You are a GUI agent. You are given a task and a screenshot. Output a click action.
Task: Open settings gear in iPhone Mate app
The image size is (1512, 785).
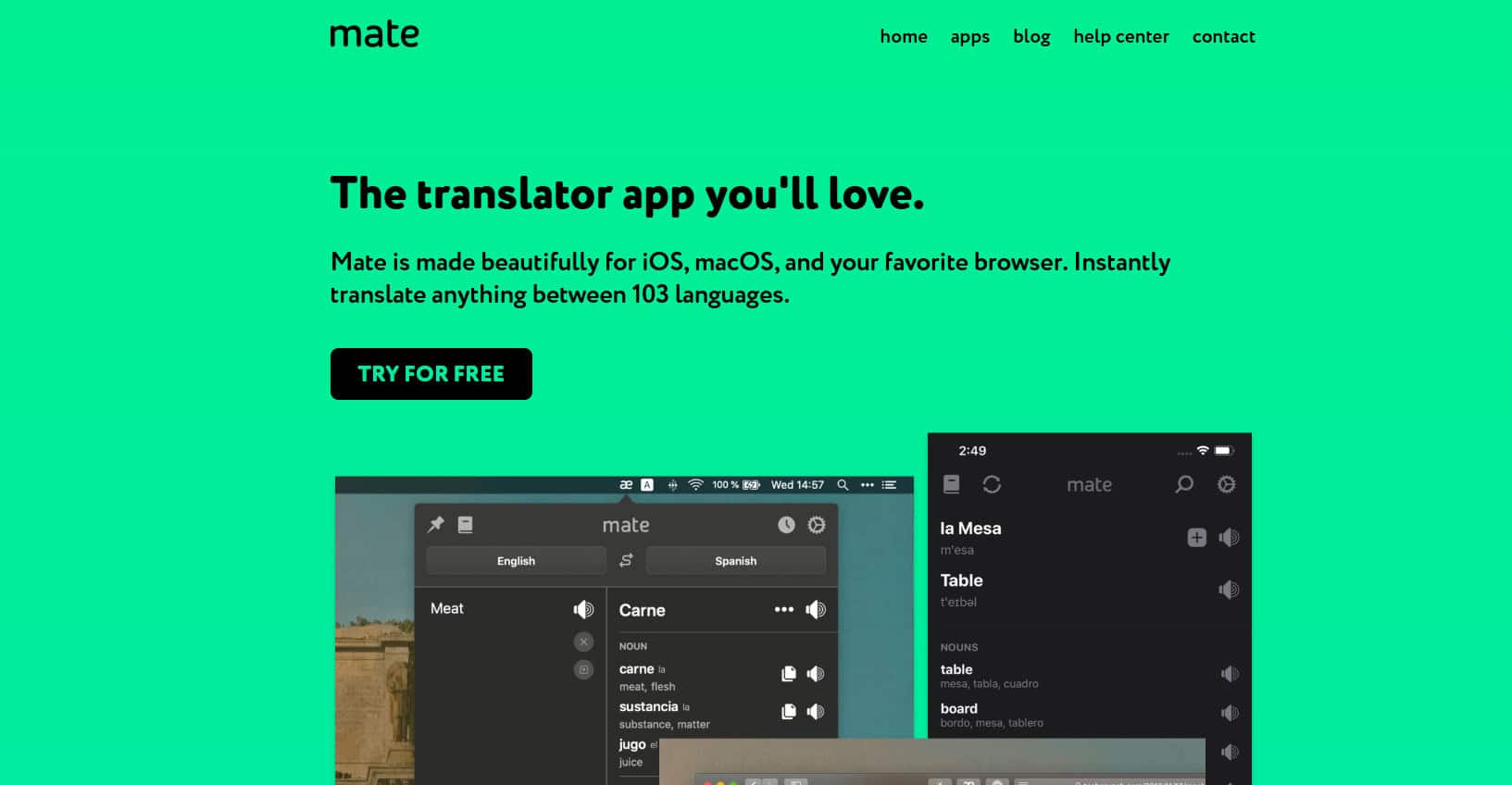coord(1226,484)
